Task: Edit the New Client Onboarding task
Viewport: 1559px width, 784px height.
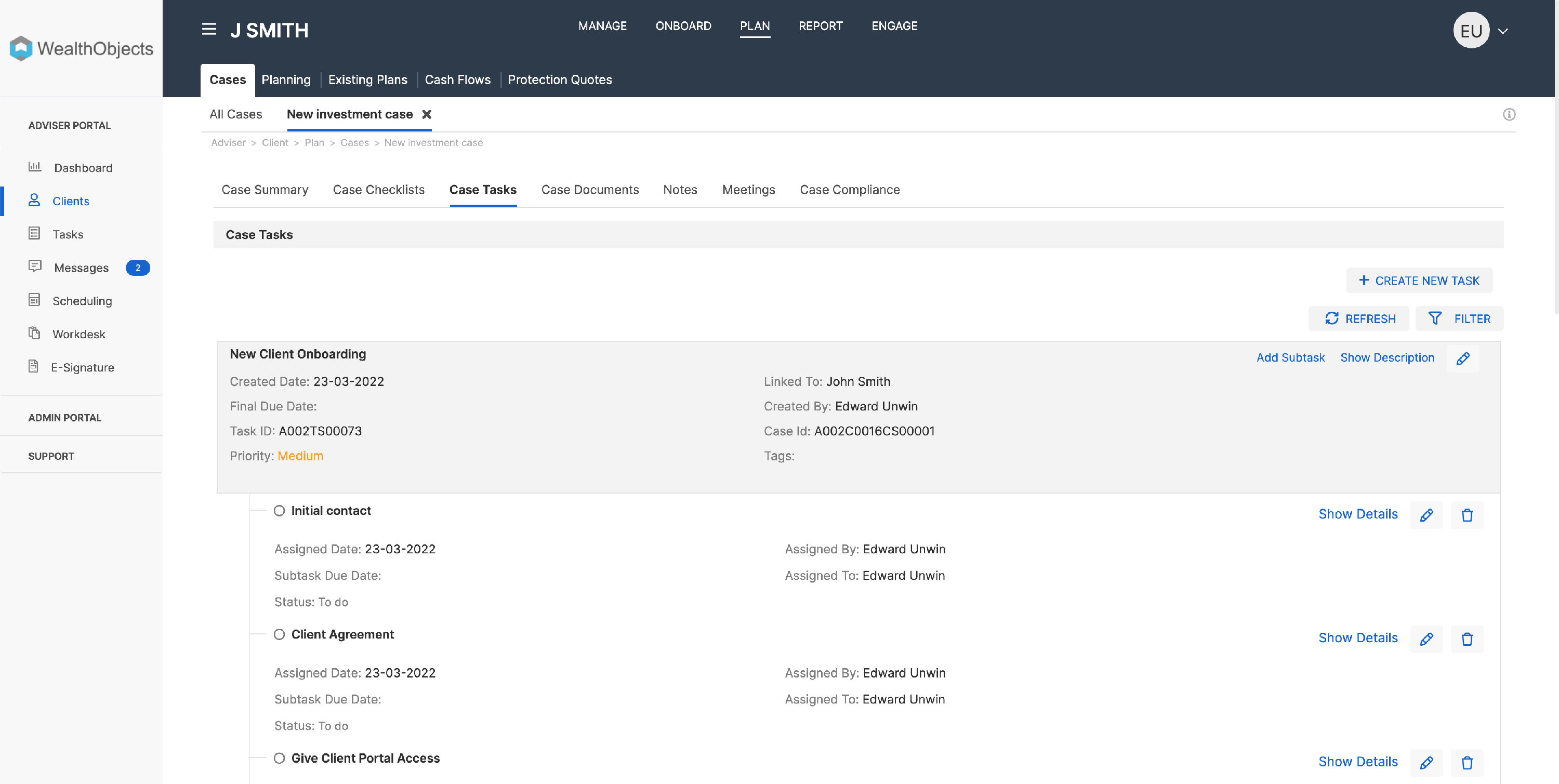Action: [x=1462, y=358]
